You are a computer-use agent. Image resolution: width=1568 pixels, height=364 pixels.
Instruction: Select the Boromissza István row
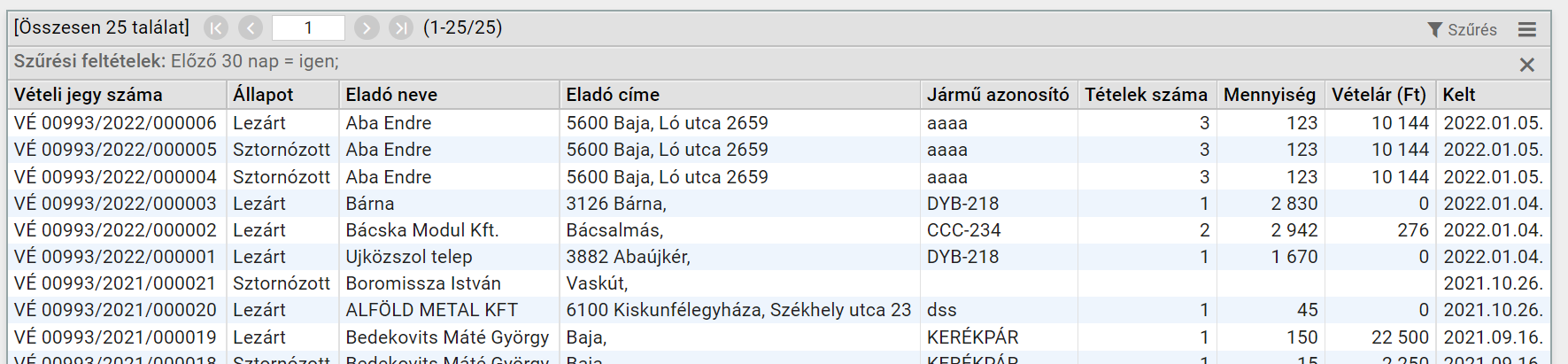(779, 283)
